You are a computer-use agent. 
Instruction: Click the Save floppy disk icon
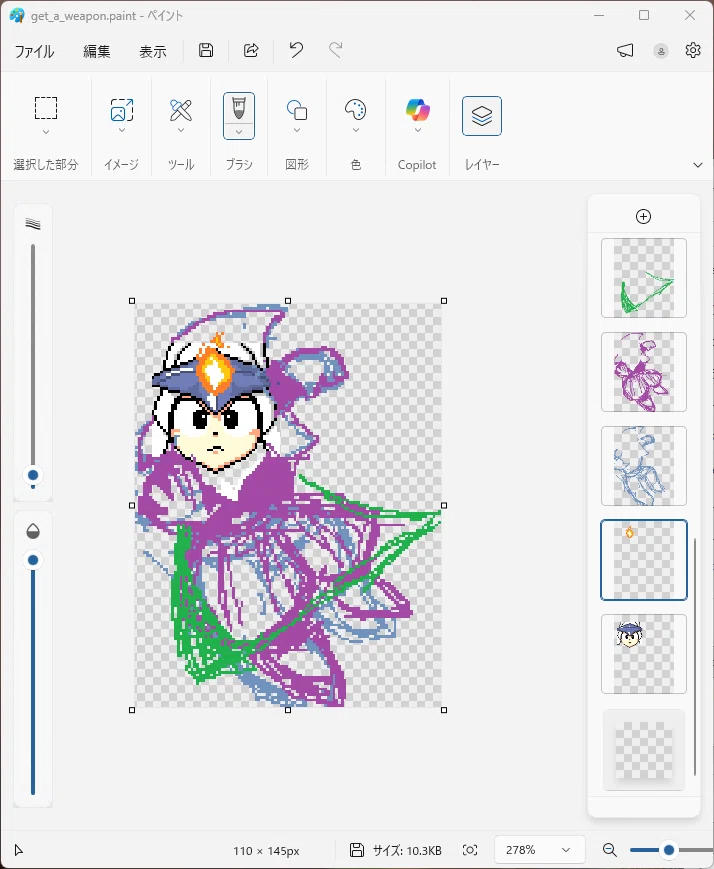tap(206, 50)
